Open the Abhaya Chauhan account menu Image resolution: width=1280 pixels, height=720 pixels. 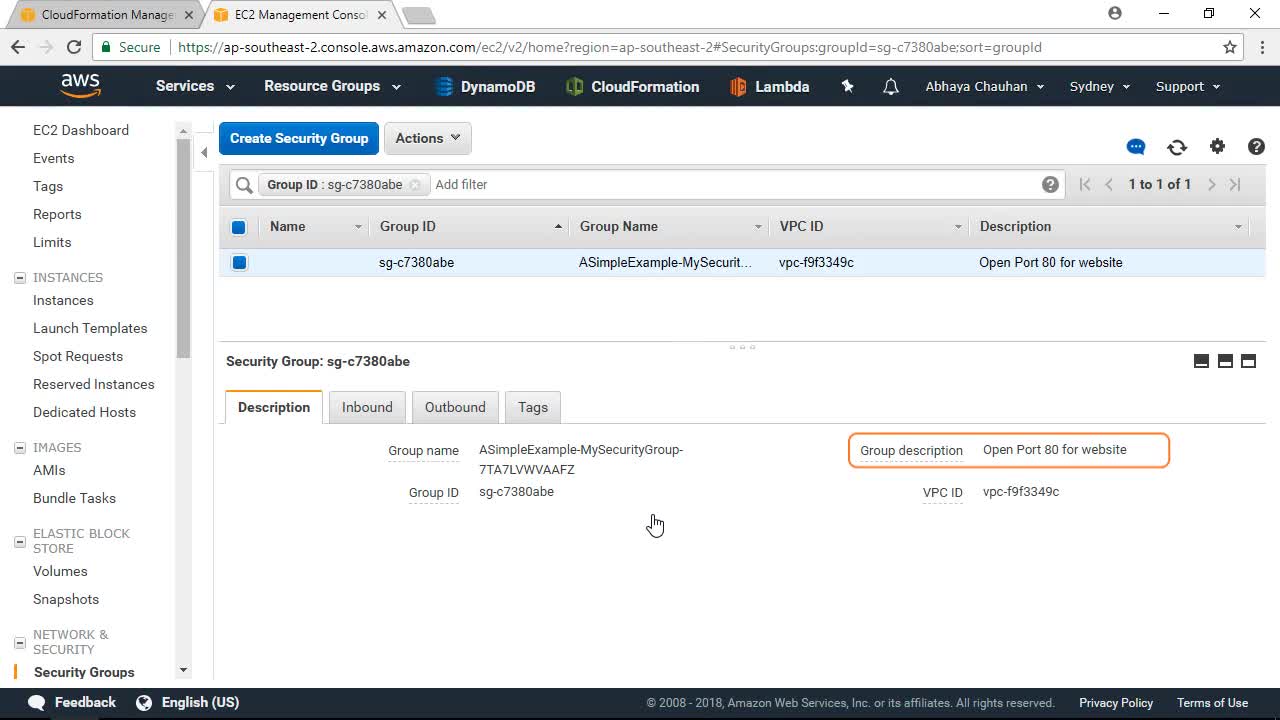pos(985,86)
